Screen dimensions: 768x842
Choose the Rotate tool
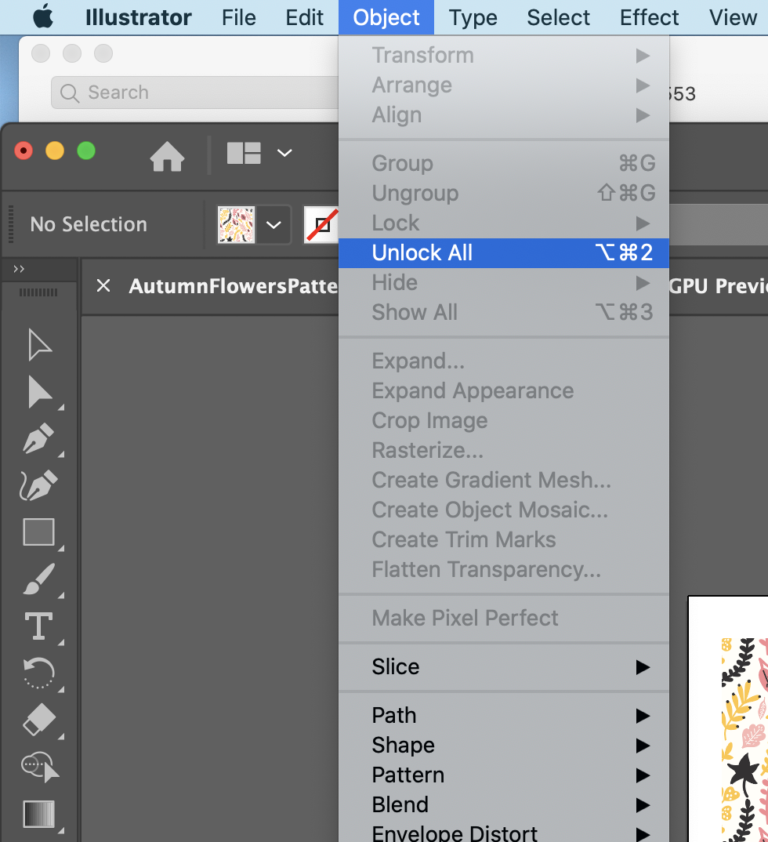pos(40,672)
